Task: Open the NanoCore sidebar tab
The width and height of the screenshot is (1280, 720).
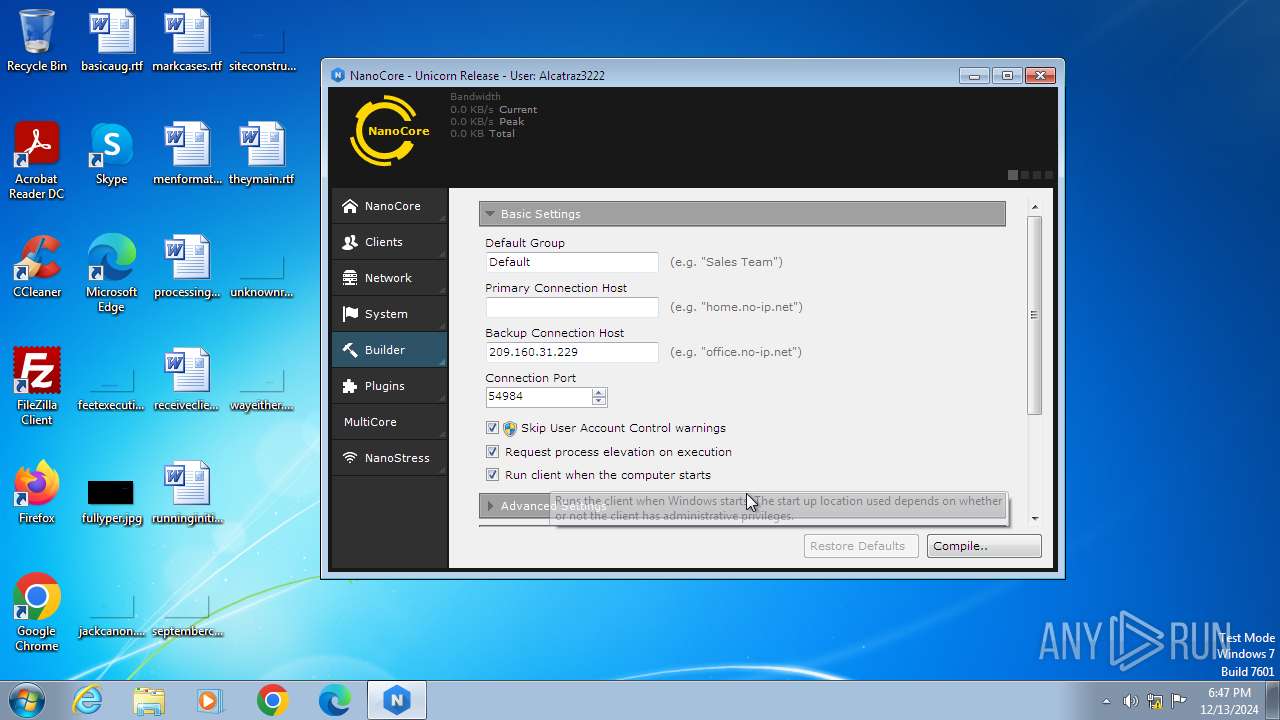Action: point(390,206)
